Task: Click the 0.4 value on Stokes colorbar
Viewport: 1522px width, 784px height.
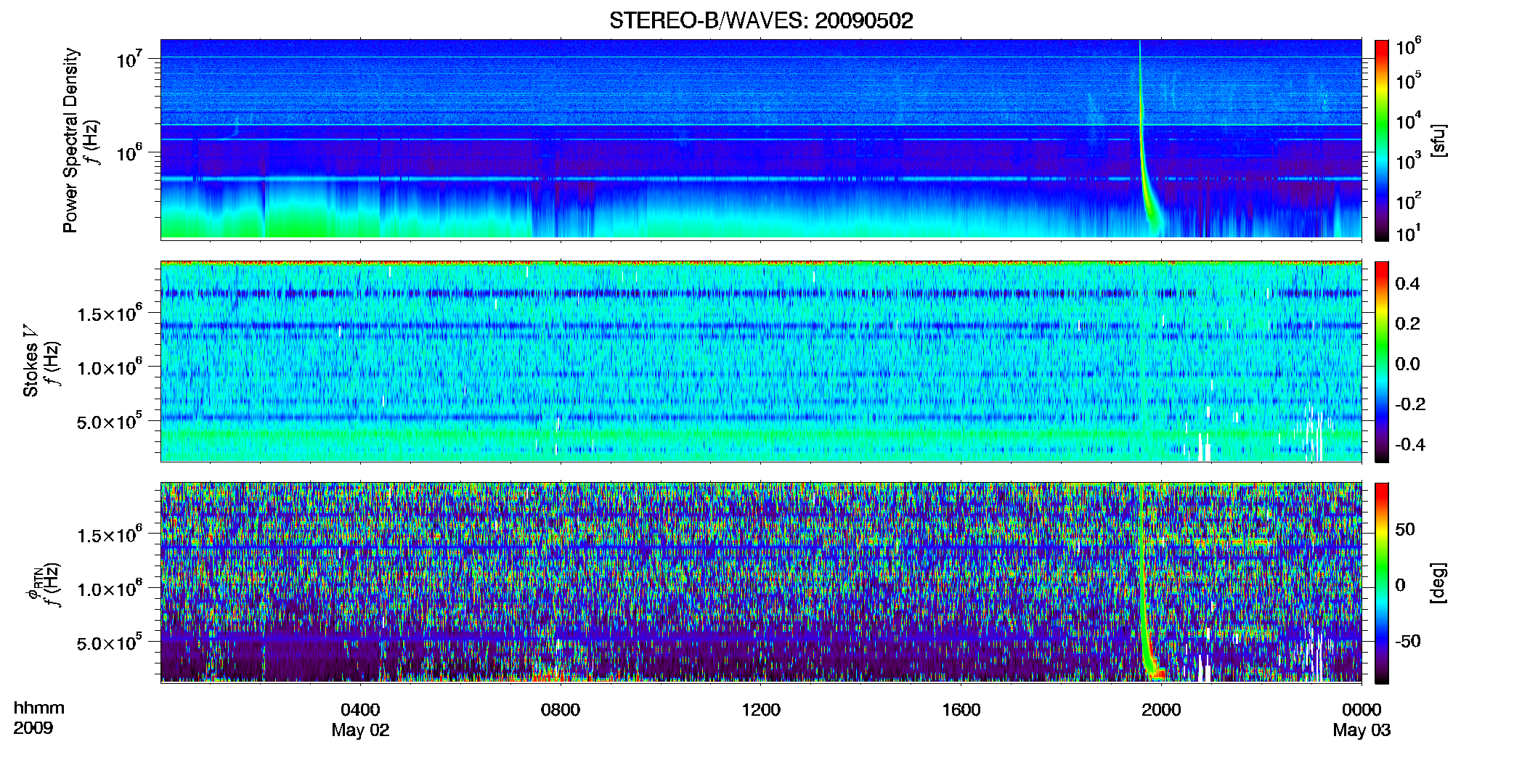Action: tap(1407, 284)
